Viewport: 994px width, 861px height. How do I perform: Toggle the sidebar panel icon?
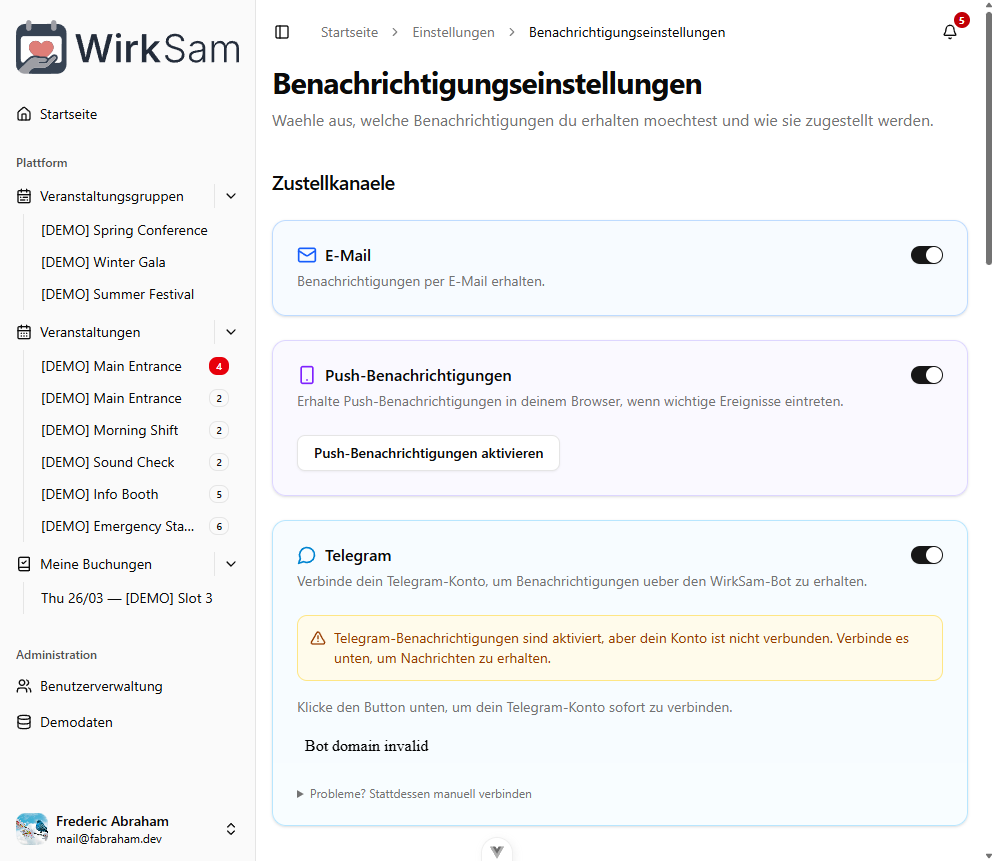tap(282, 32)
